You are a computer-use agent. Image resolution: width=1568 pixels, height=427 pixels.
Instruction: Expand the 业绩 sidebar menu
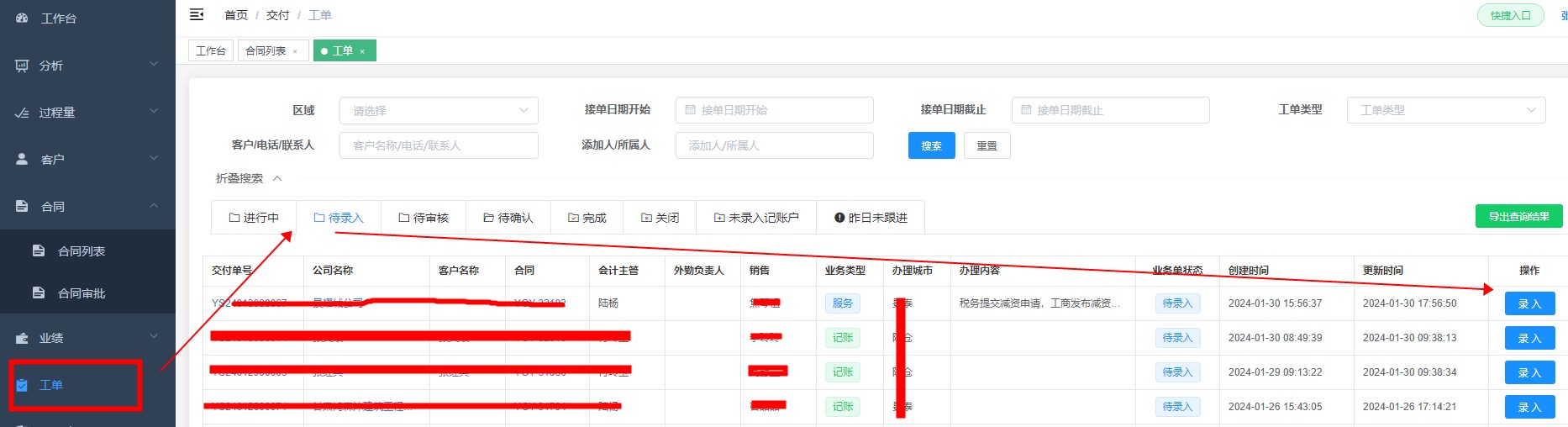(x=154, y=337)
